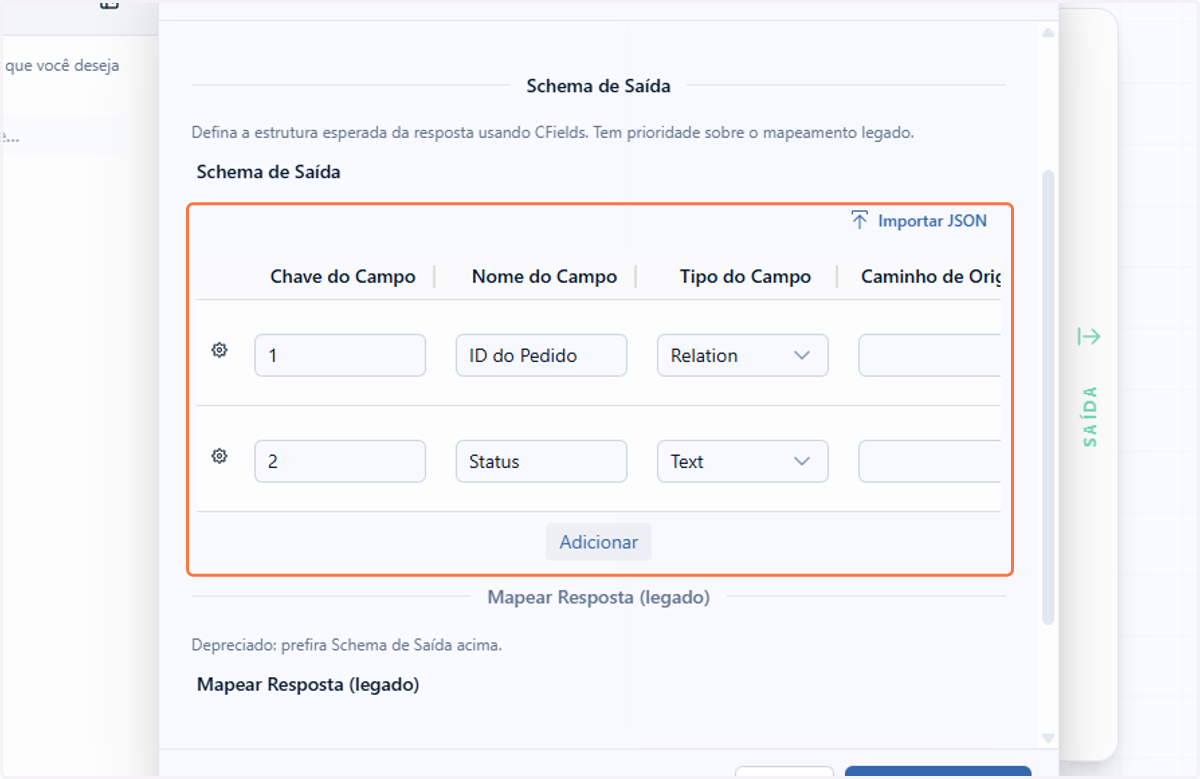Click the Mapear Resposta (legado) section divider title

click(x=598, y=597)
